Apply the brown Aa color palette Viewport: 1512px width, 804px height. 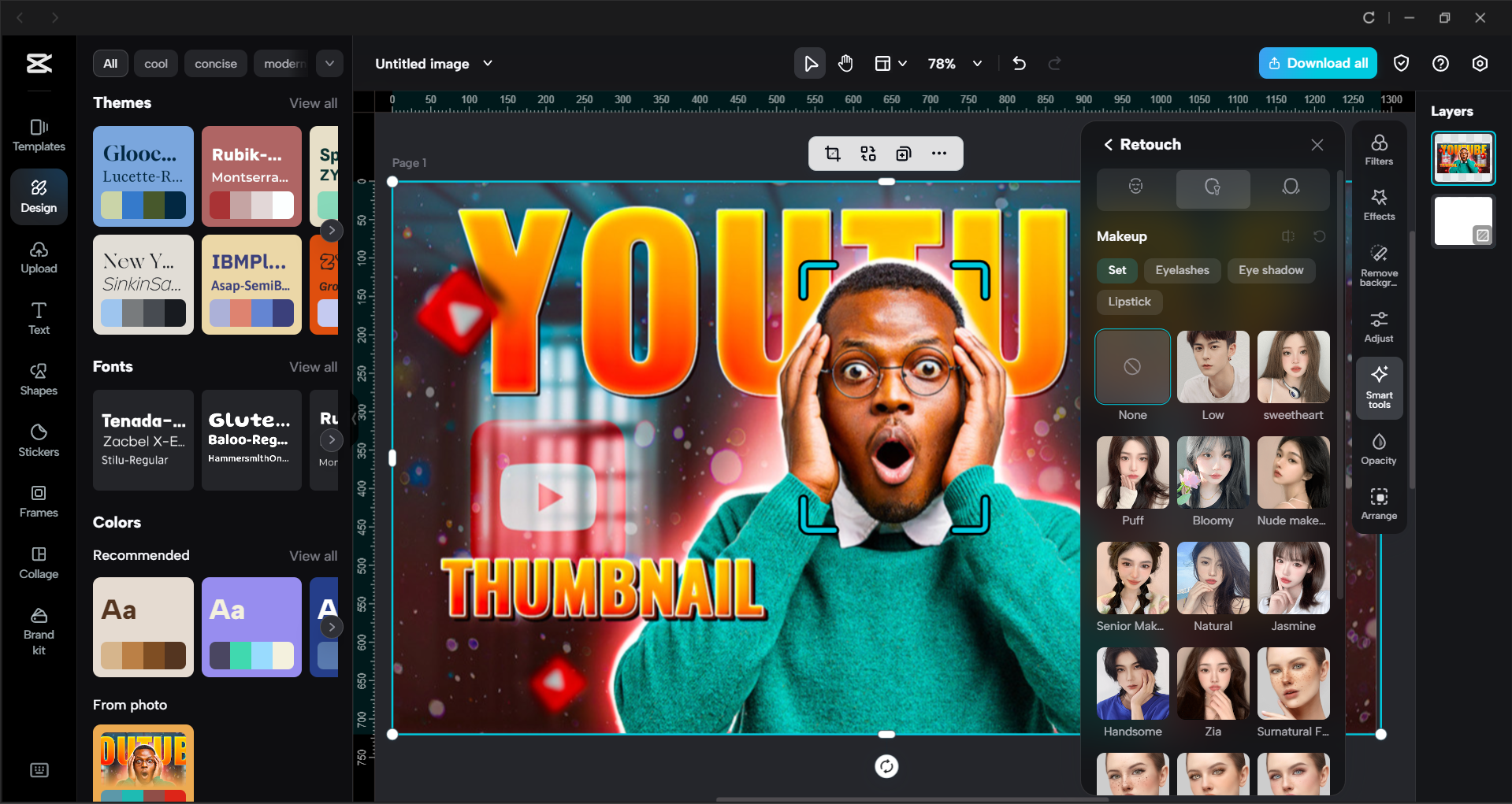[x=143, y=627]
